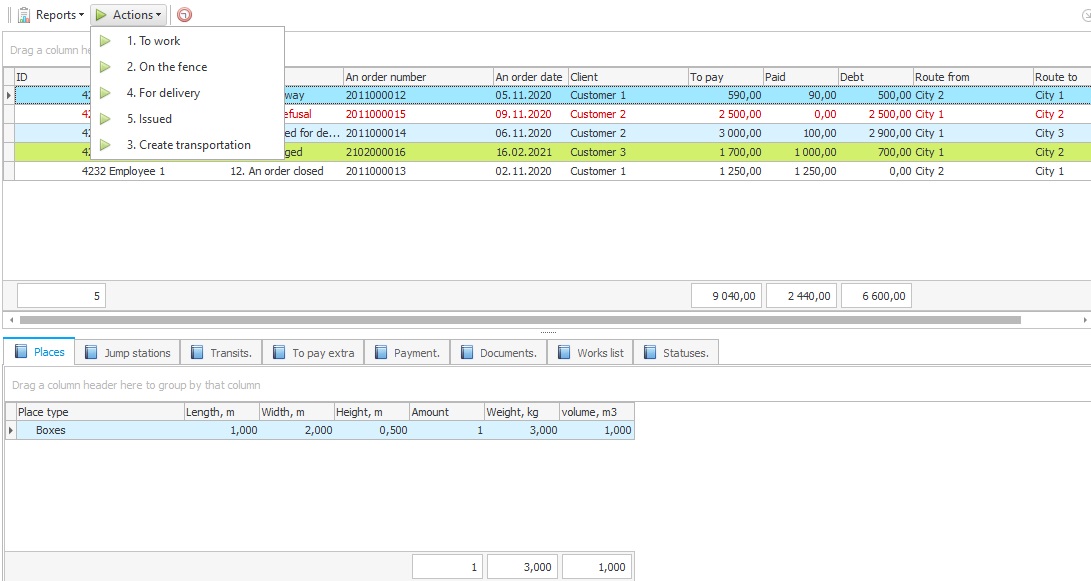The image size is (1091, 581).
Task: Sort by An order date column
Action: pyautogui.click(x=530, y=77)
